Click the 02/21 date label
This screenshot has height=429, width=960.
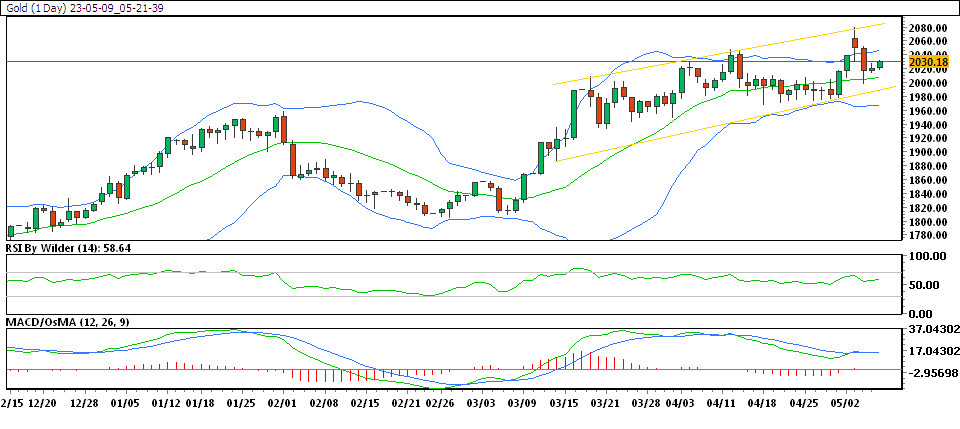pos(405,405)
